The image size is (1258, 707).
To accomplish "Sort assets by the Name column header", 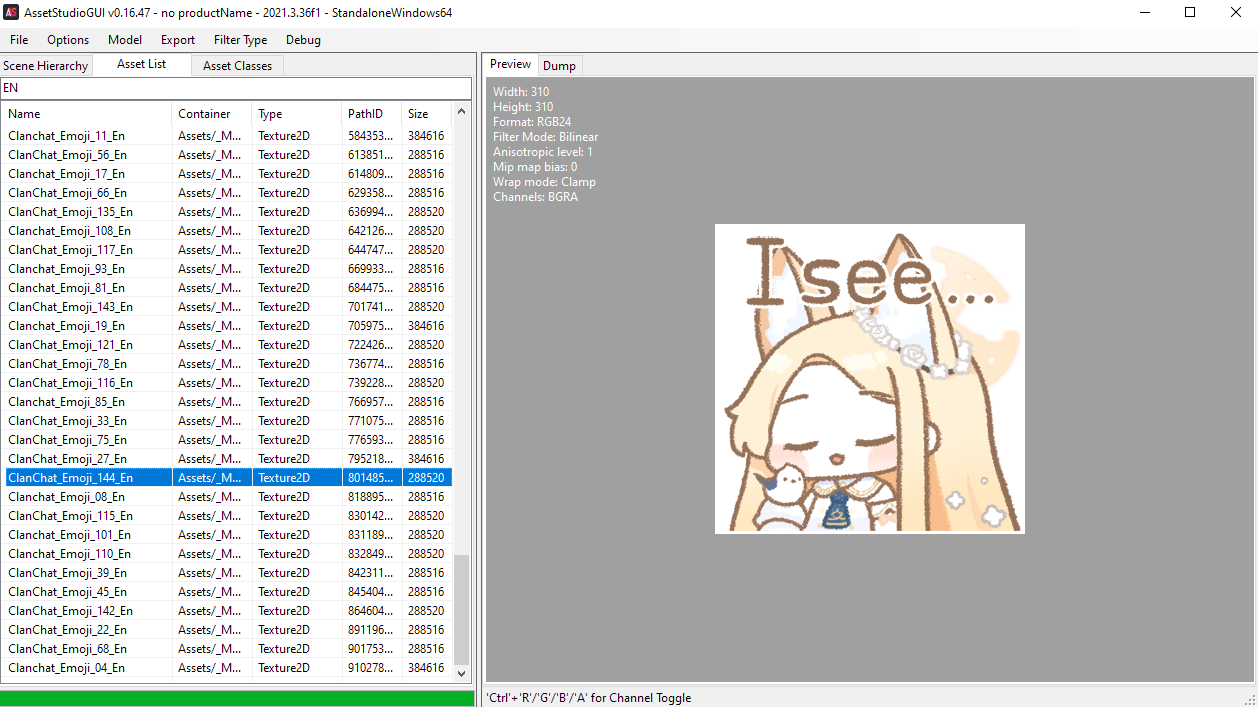I will pos(87,114).
